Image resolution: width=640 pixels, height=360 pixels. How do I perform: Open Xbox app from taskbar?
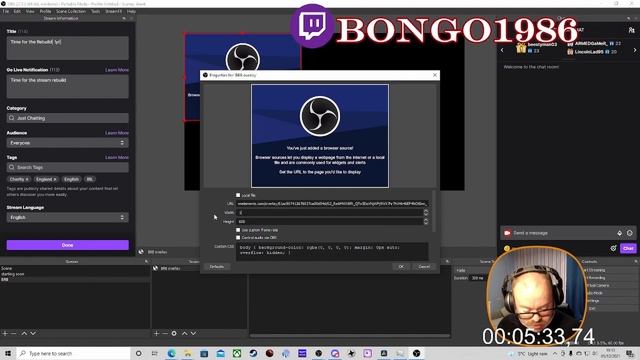(x=237, y=353)
